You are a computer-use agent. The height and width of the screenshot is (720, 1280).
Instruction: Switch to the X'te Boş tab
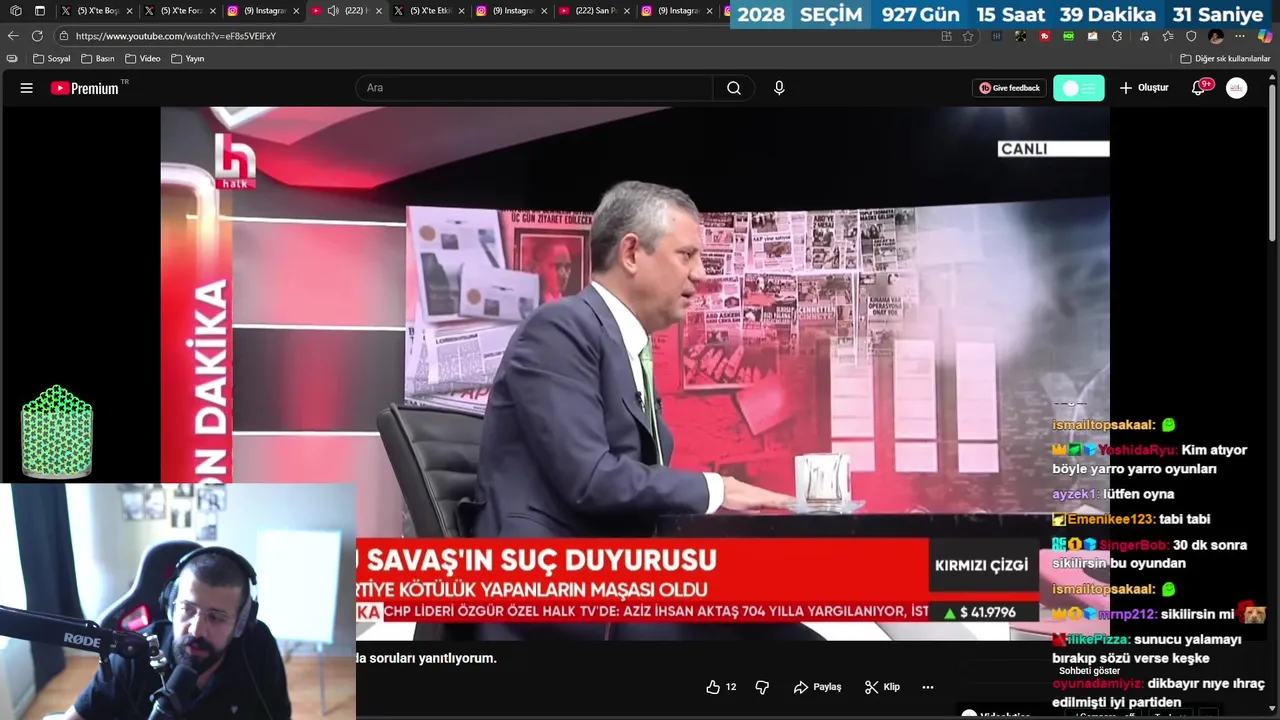(98, 11)
